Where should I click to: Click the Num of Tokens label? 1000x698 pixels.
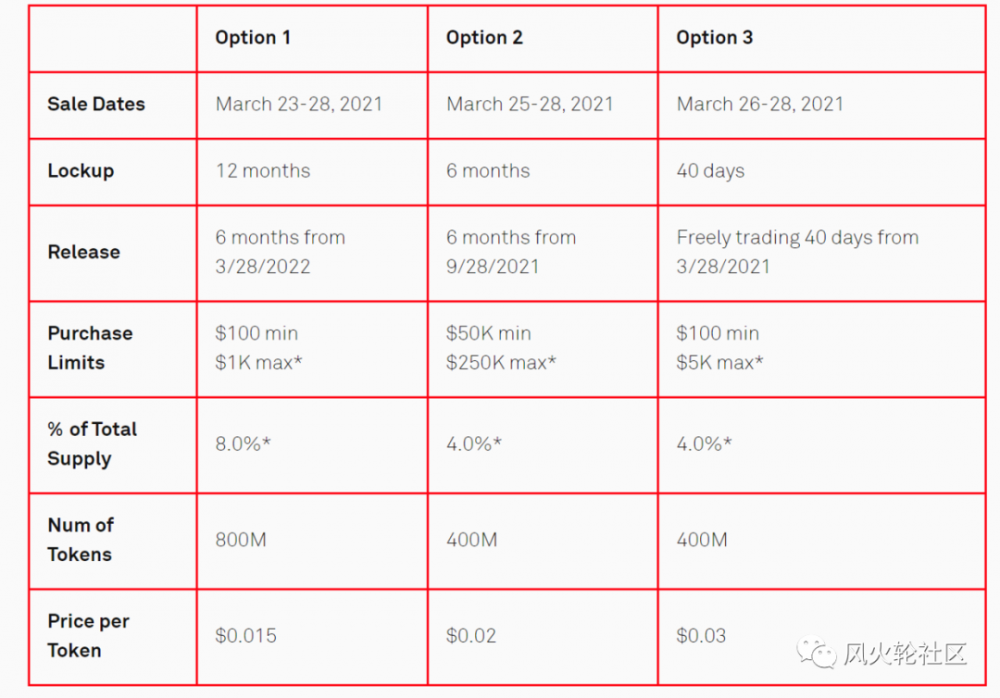pos(80,540)
